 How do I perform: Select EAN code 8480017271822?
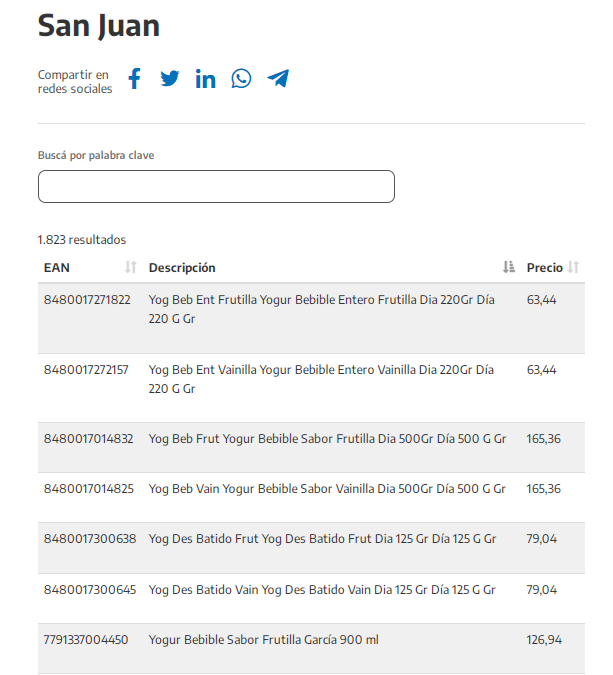coord(87,299)
